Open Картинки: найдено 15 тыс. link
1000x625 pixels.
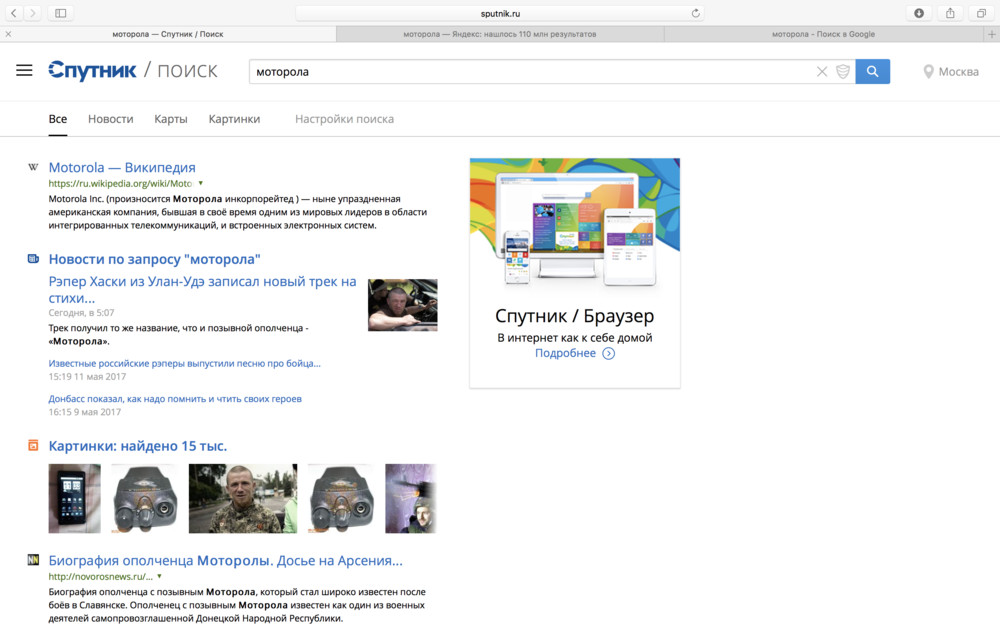(x=138, y=446)
